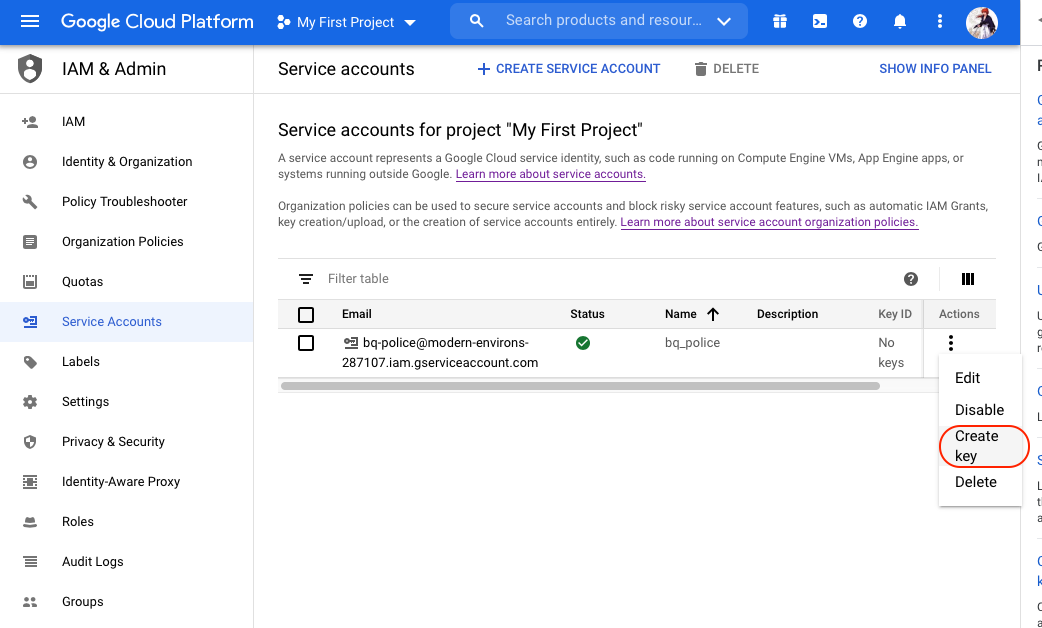1042x628 pixels.
Task: Open notifications bell icon
Action: pos(900,21)
